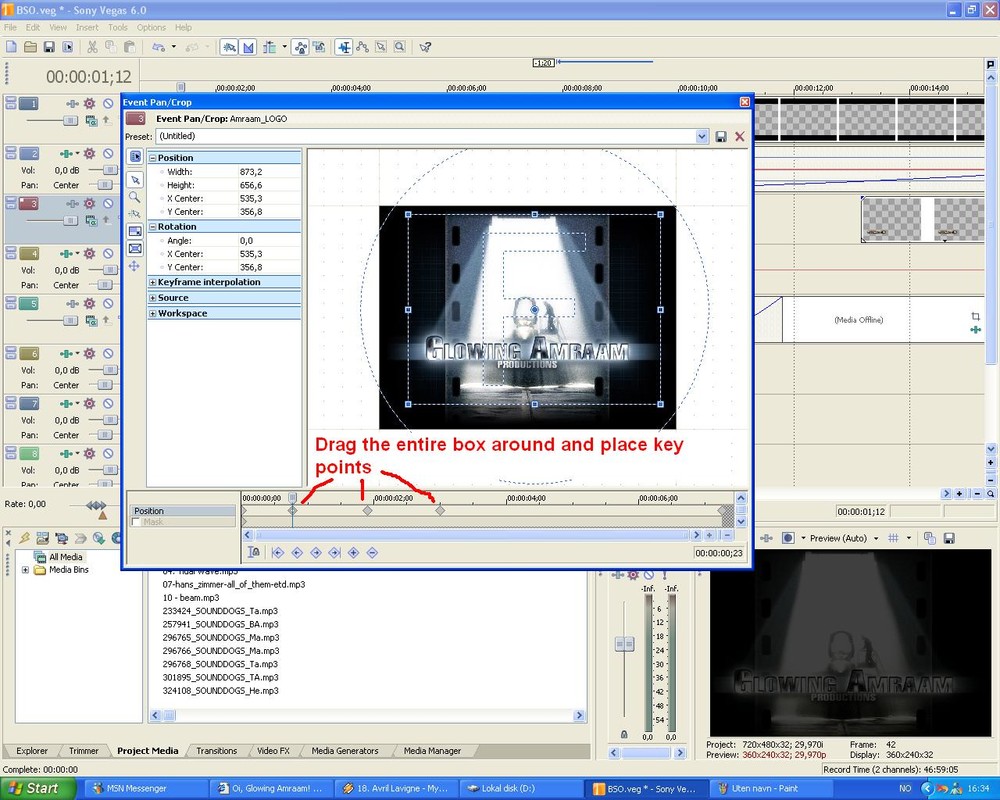This screenshot has width=1000, height=800.
Task: Click the Open folder icon in toolbar
Action: (x=30, y=47)
